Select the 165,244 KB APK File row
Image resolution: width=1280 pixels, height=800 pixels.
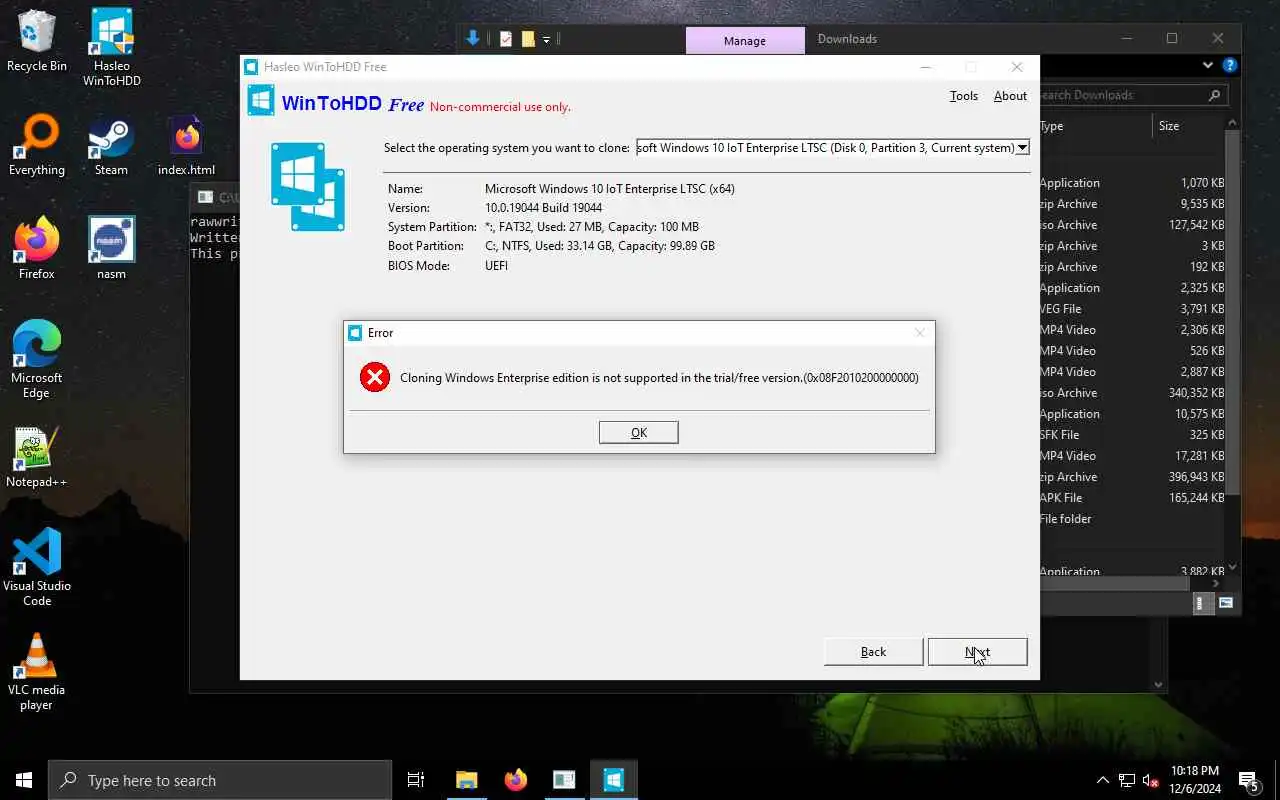point(1132,498)
